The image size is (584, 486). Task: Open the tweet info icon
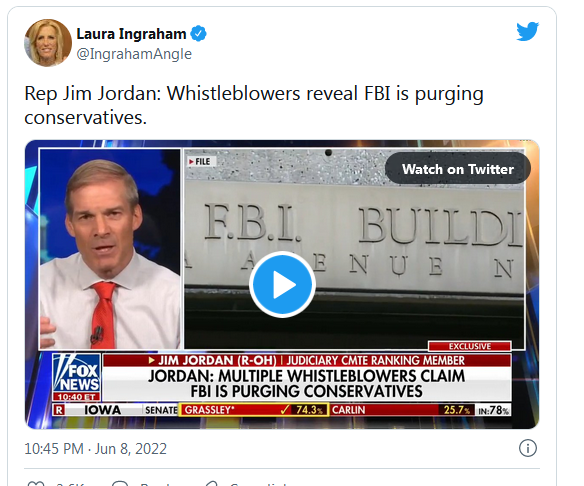(x=528, y=448)
